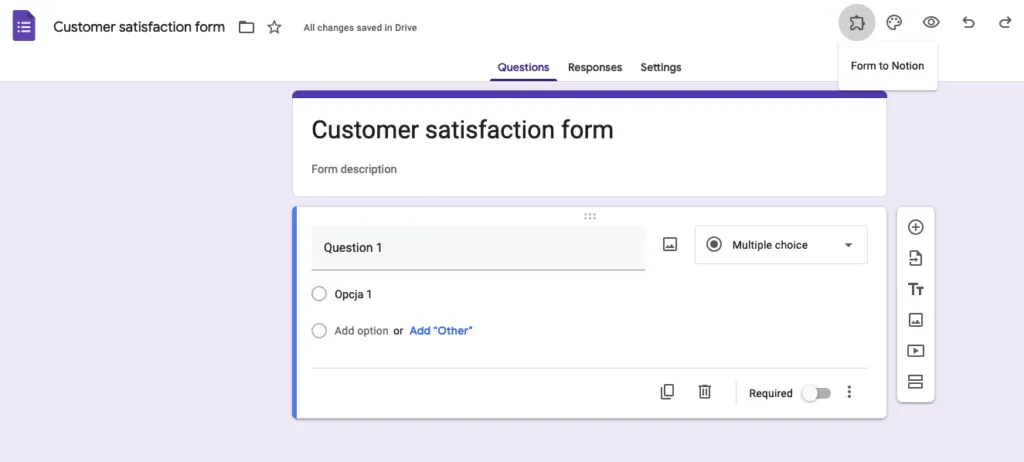Click the undo arrow icon
The width and height of the screenshot is (1024, 462).
click(x=968, y=23)
